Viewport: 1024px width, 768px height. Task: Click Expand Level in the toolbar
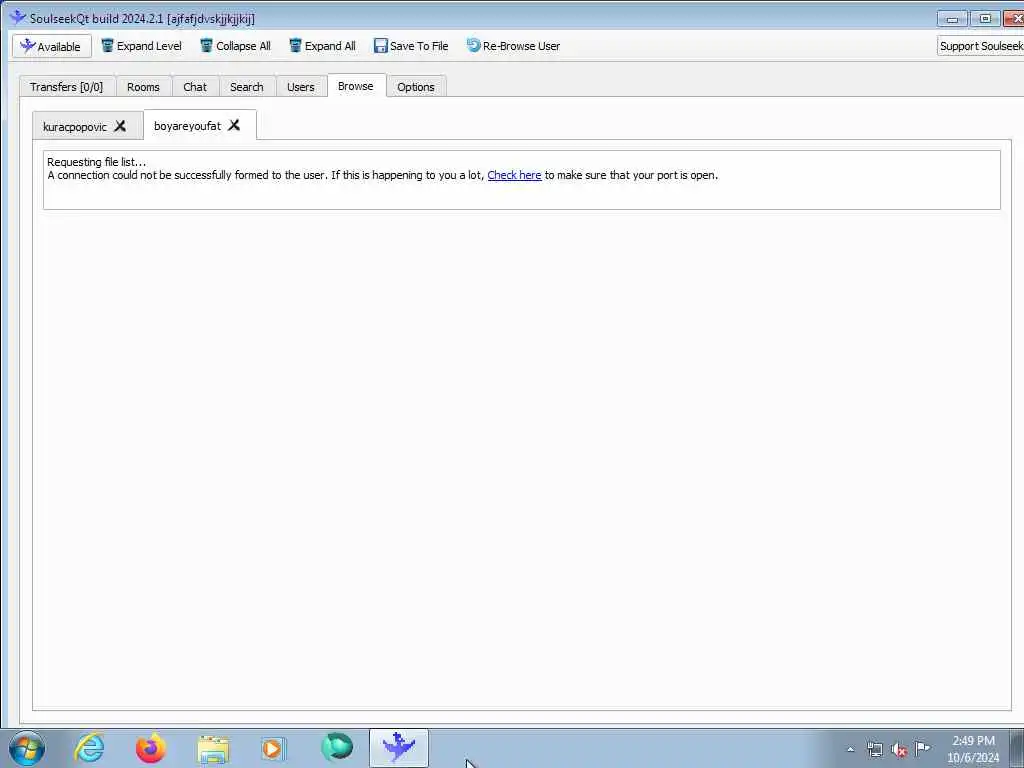[142, 46]
